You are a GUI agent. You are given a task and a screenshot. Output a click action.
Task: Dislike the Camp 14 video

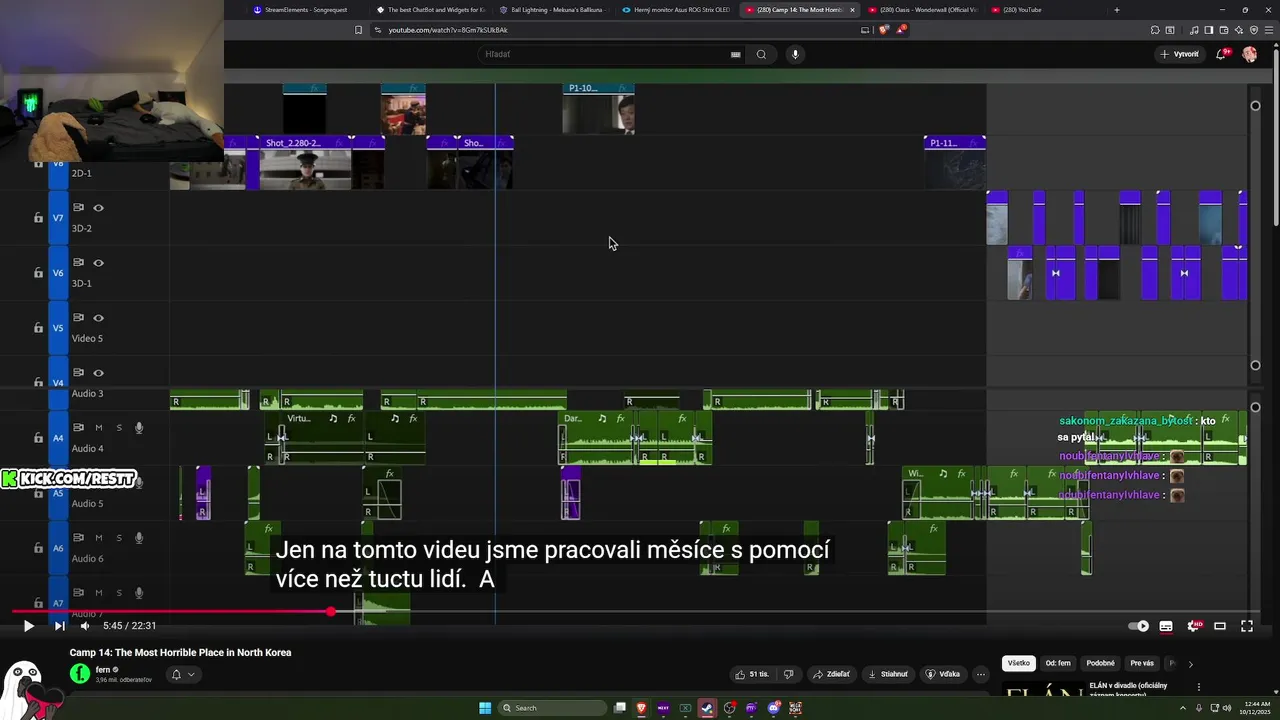click(788, 674)
